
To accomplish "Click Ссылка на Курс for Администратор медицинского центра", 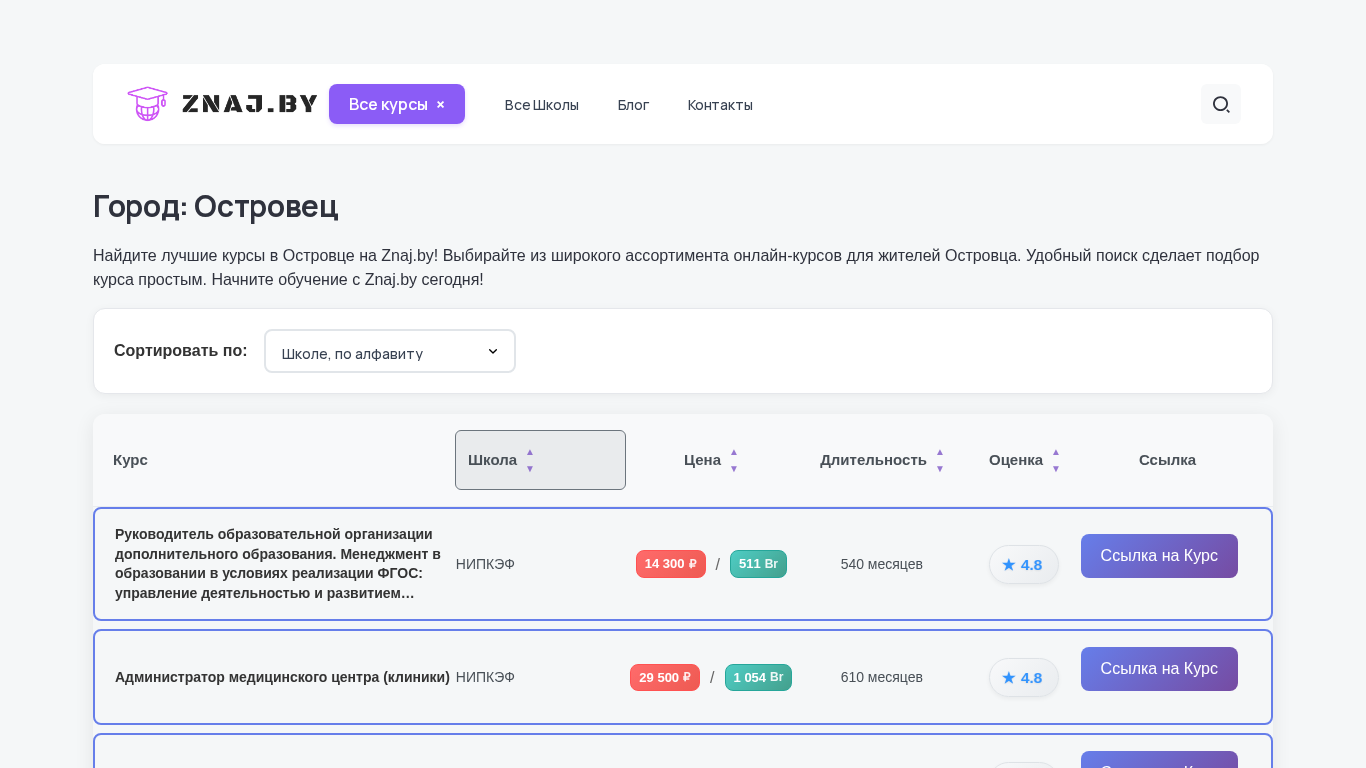I will 1159,669.
